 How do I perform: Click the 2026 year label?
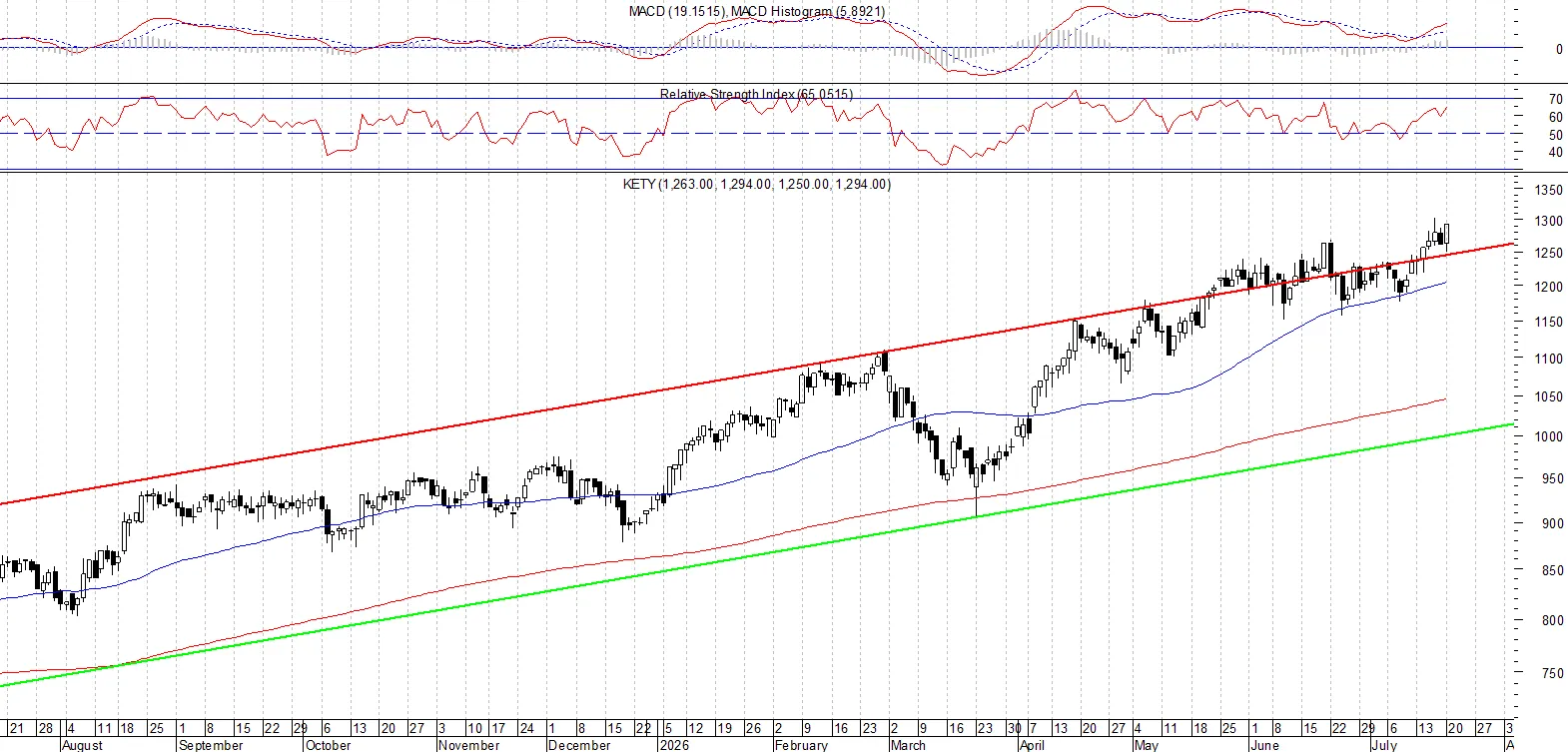point(674,745)
